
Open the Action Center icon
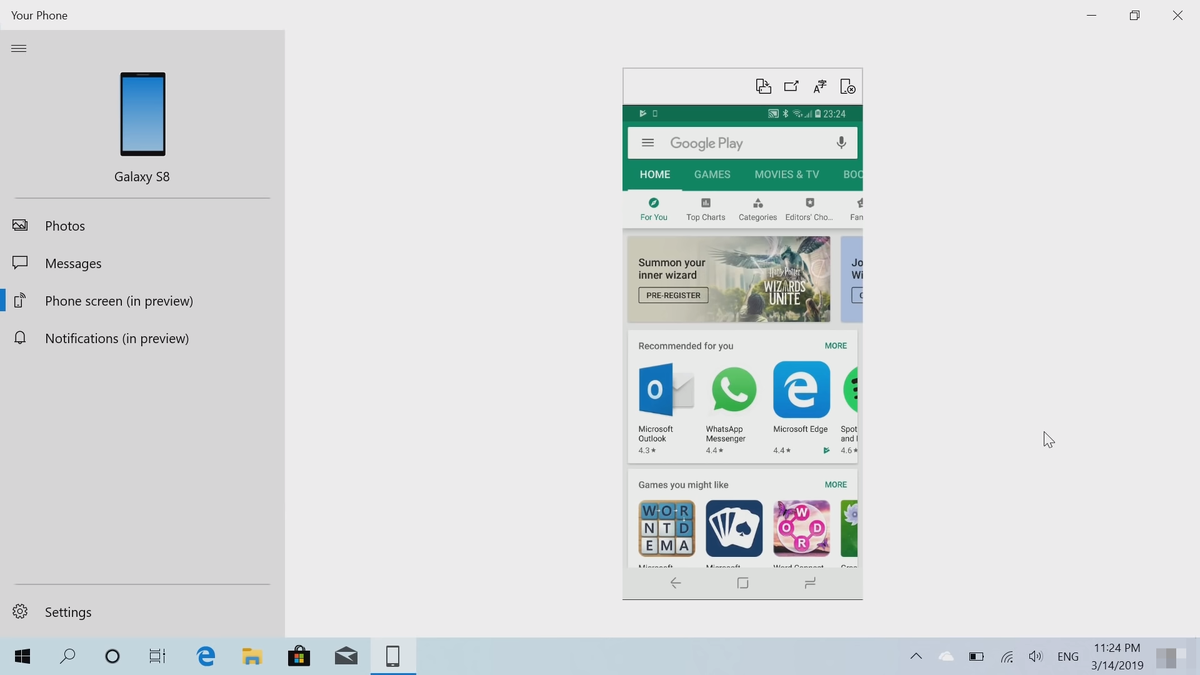(1169, 656)
